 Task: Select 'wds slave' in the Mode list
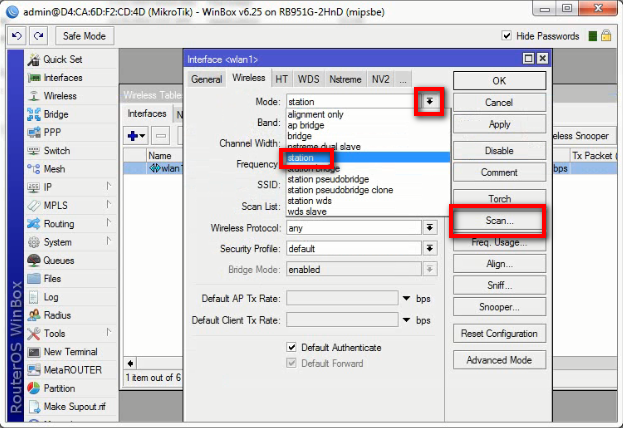368,211
